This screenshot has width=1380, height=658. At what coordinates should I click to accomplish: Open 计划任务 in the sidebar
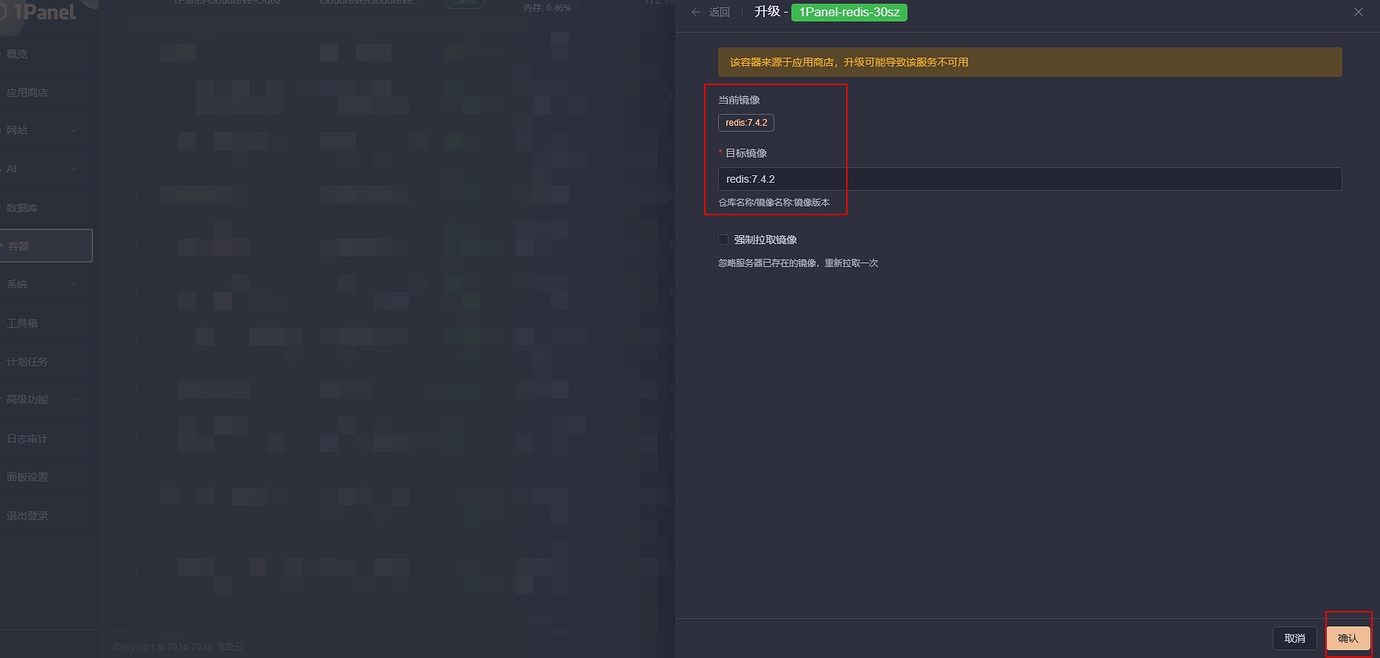tap(27, 362)
